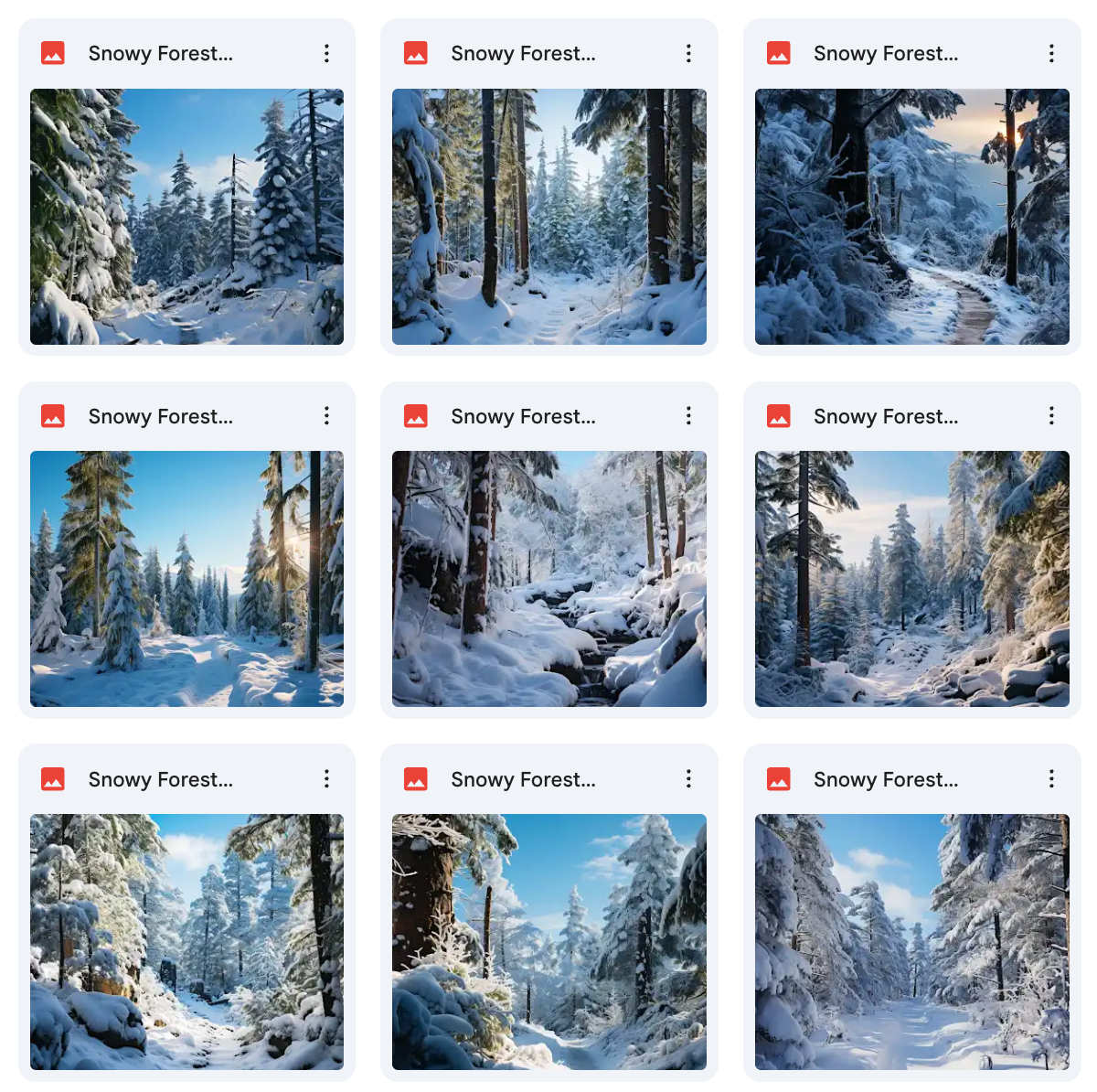Open more actions for center file card
This screenshot has height=1092, width=1097.
click(688, 416)
